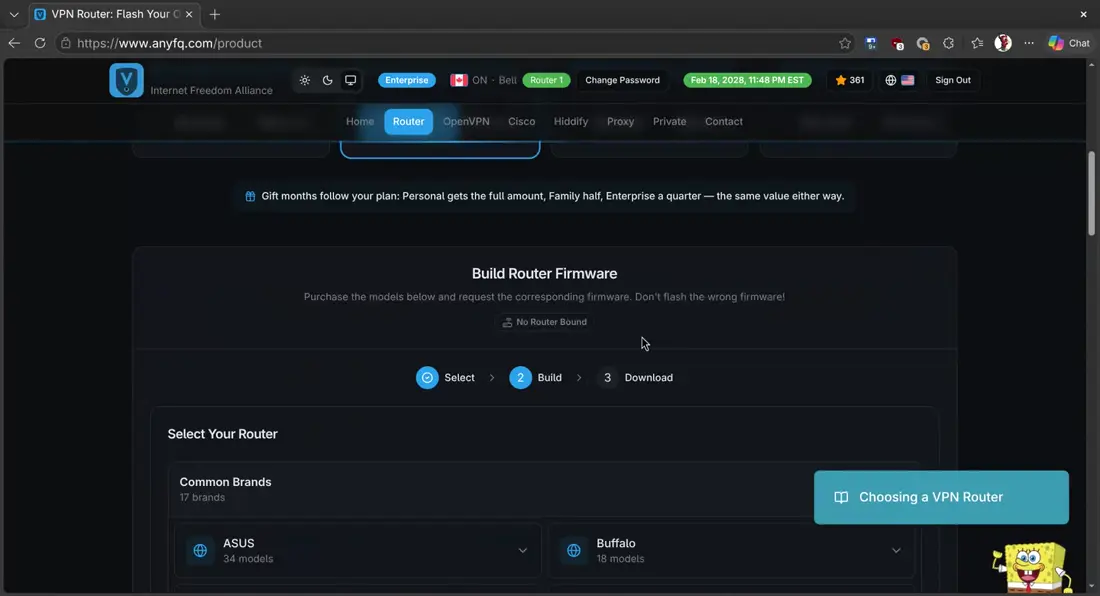This screenshot has width=1100, height=596.
Task: Switch to dark theme moon icon
Action: pyautogui.click(x=328, y=80)
